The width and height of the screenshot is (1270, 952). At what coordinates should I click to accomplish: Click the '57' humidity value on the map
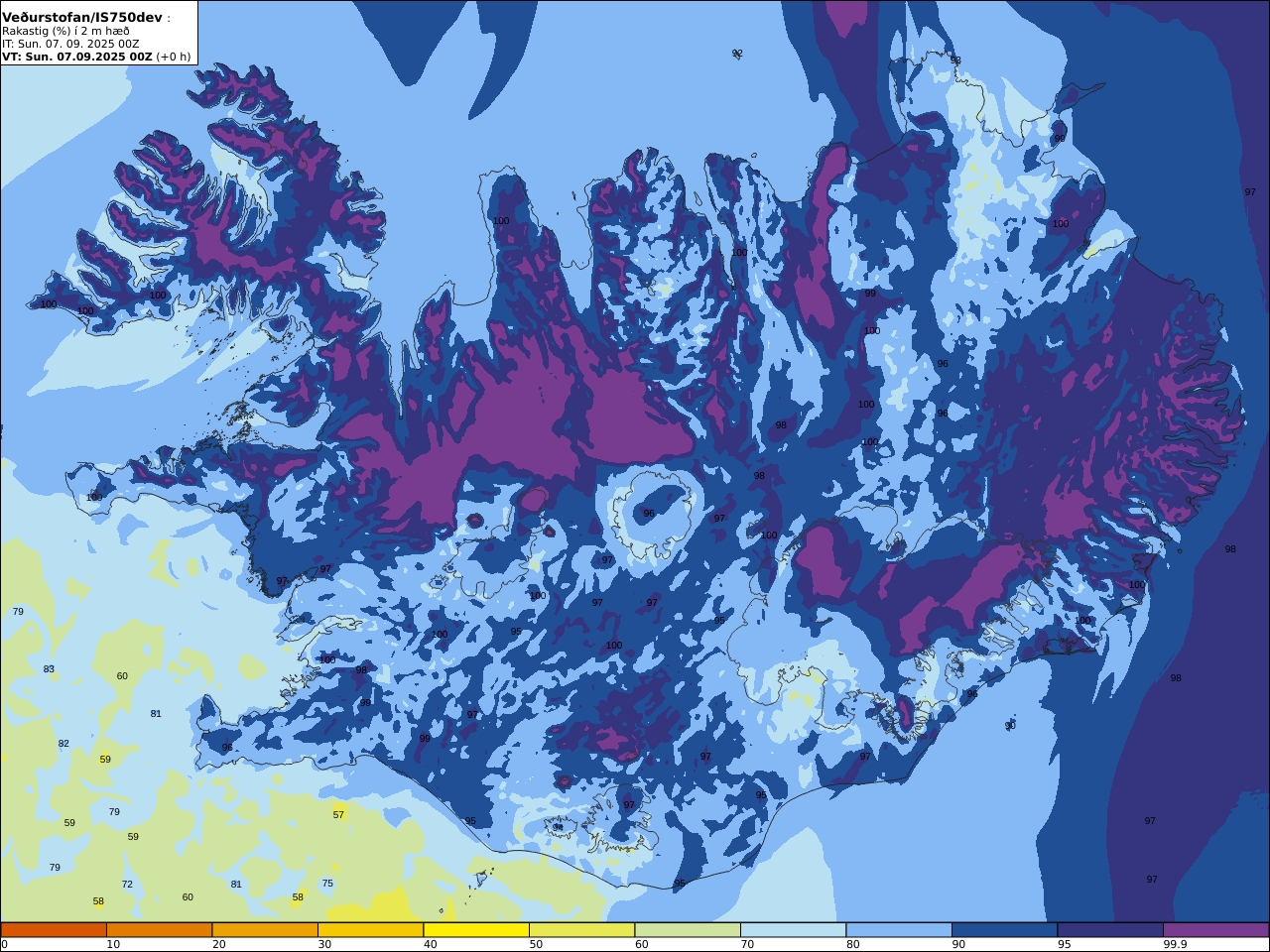(338, 815)
